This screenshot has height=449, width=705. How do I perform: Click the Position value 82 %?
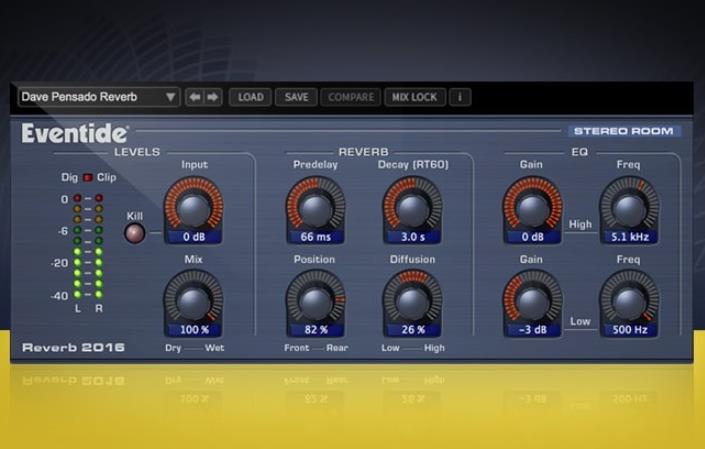[x=316, y=330]
